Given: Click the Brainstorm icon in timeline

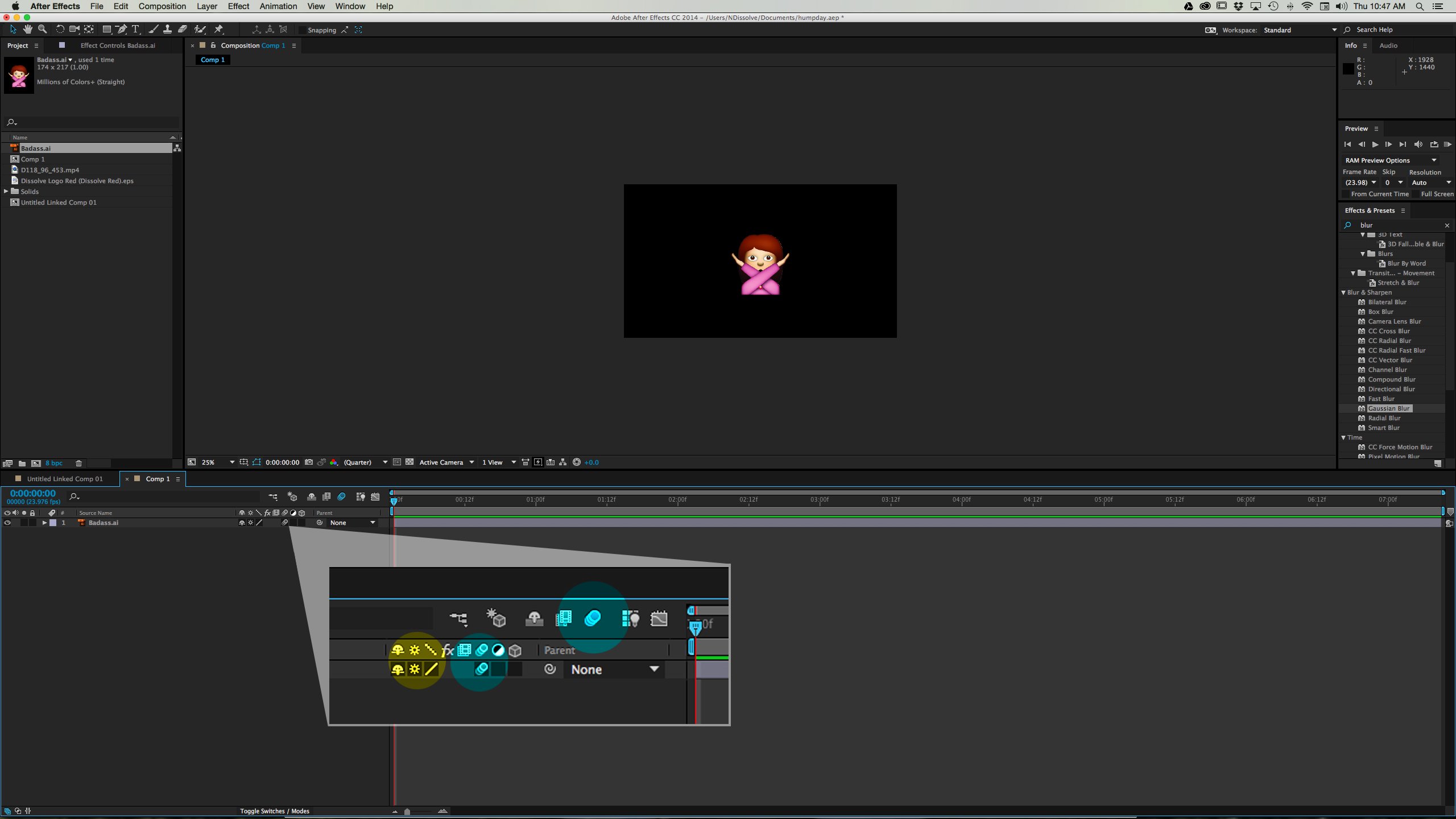Looking at the screenshot, I should [x=361, y=497].
